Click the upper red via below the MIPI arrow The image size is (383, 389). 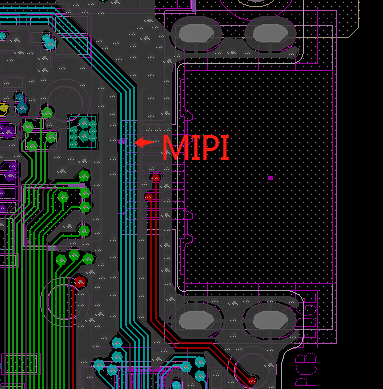[x=156, y=178]
